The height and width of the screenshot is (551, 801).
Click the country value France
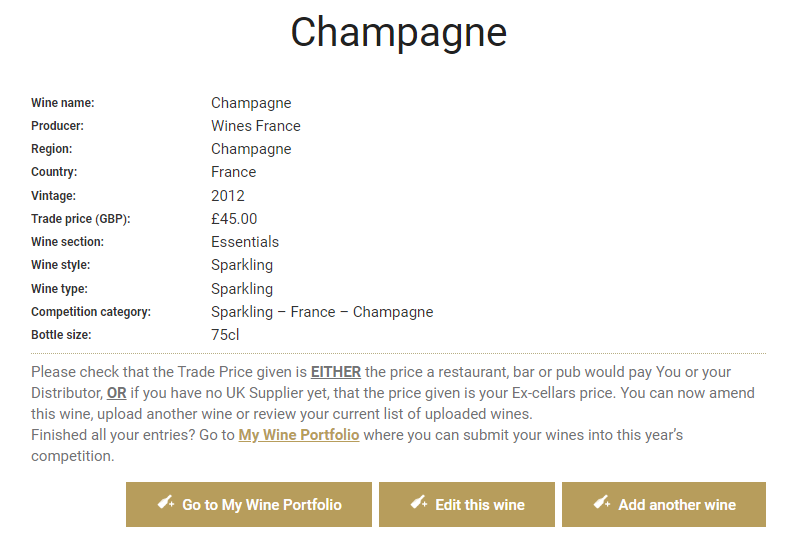[x=233, y=172]
